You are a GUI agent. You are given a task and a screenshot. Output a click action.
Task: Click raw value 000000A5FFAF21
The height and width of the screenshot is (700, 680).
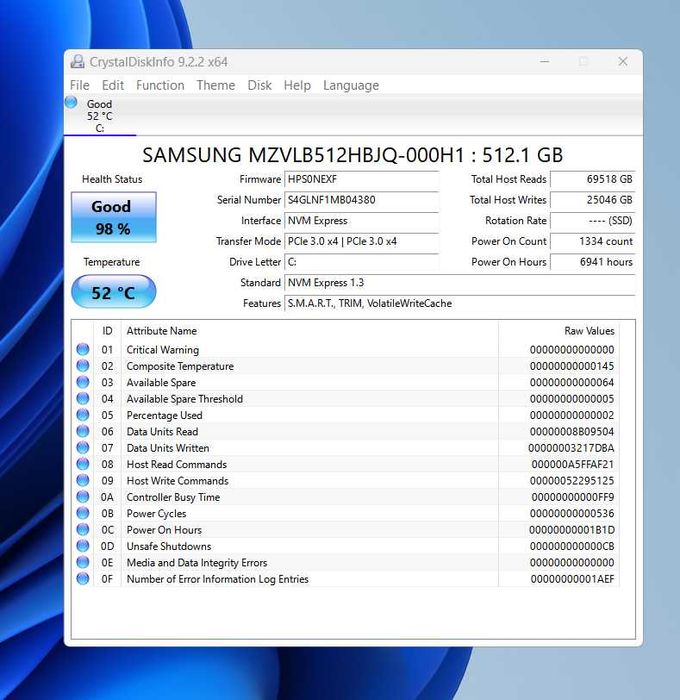pos(573,464)
